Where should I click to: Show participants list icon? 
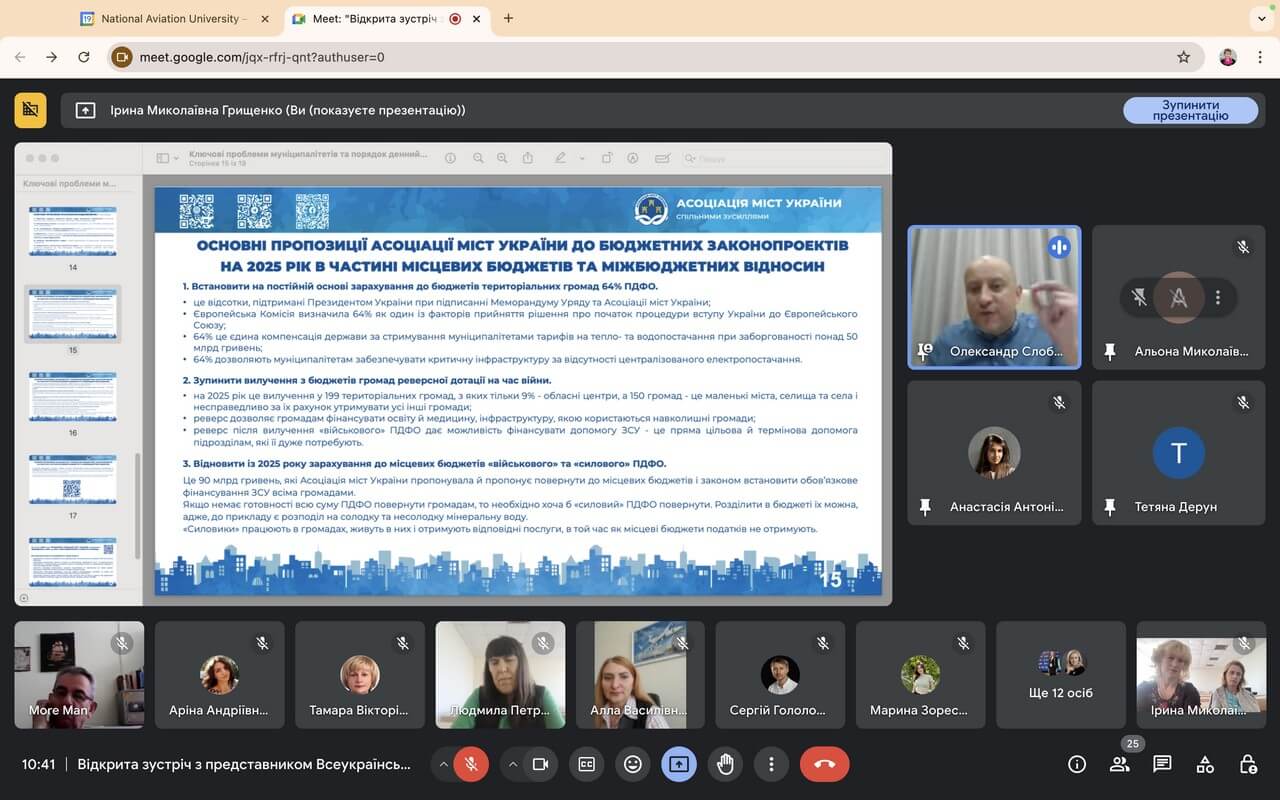pyautogui.click(x=1119, y=764)
